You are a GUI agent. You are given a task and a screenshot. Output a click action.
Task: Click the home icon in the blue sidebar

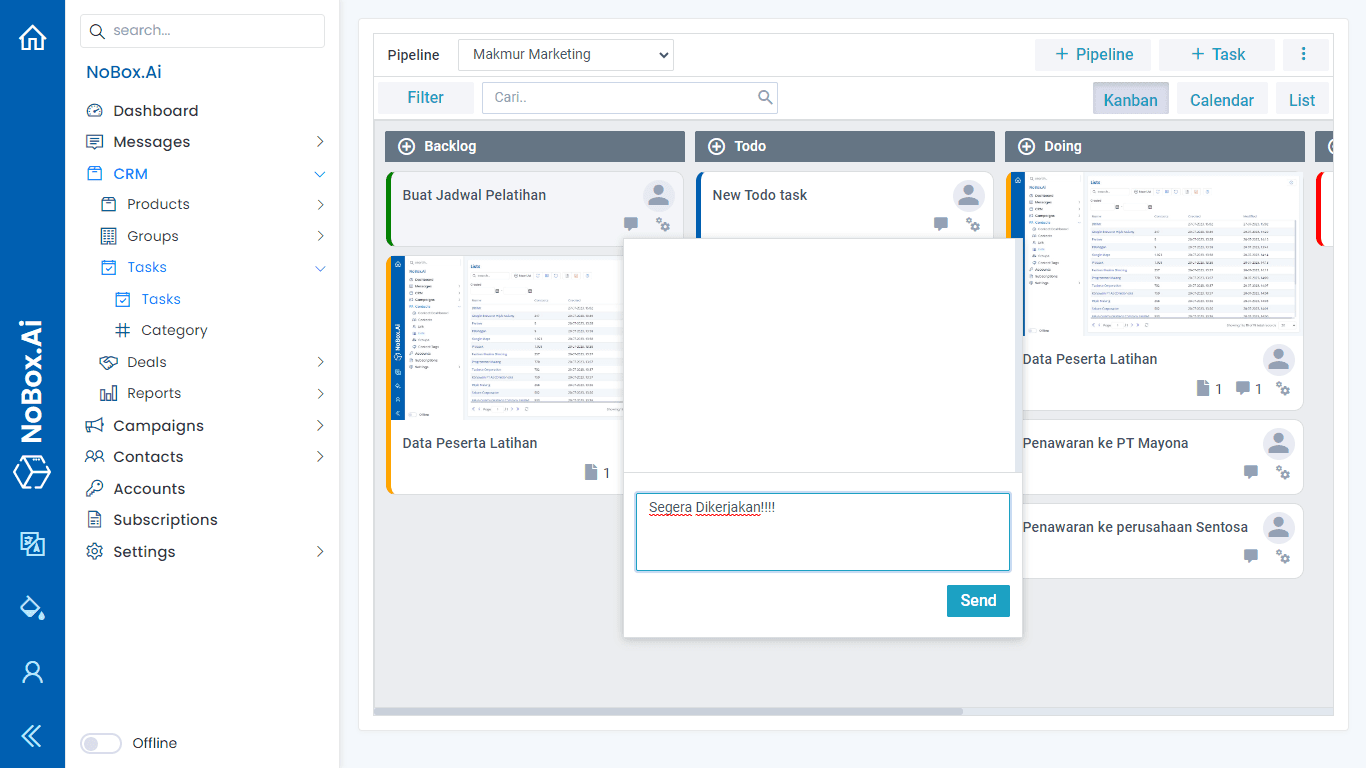[33, 38]
